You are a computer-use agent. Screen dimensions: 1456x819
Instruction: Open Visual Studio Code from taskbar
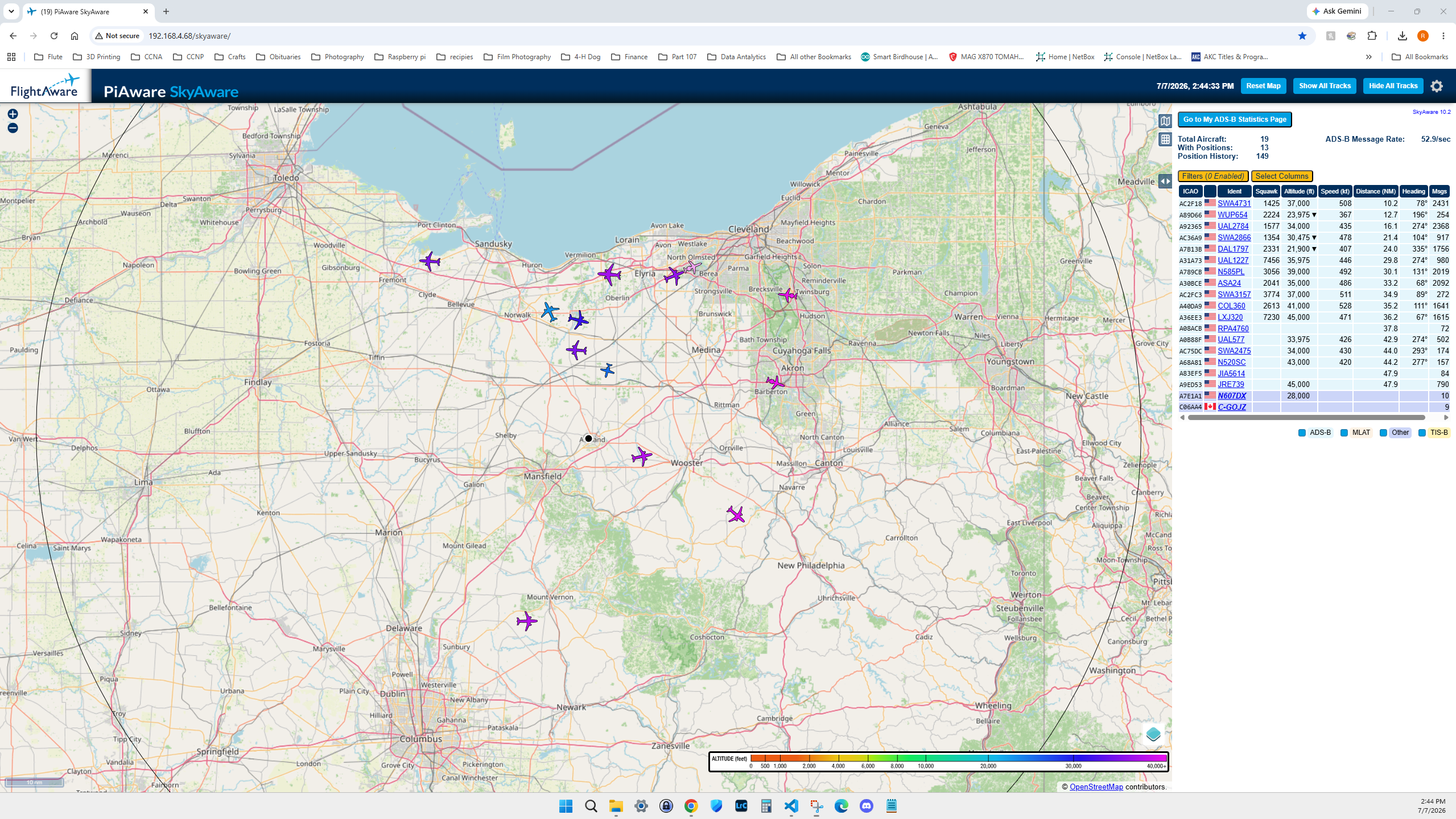791,806
